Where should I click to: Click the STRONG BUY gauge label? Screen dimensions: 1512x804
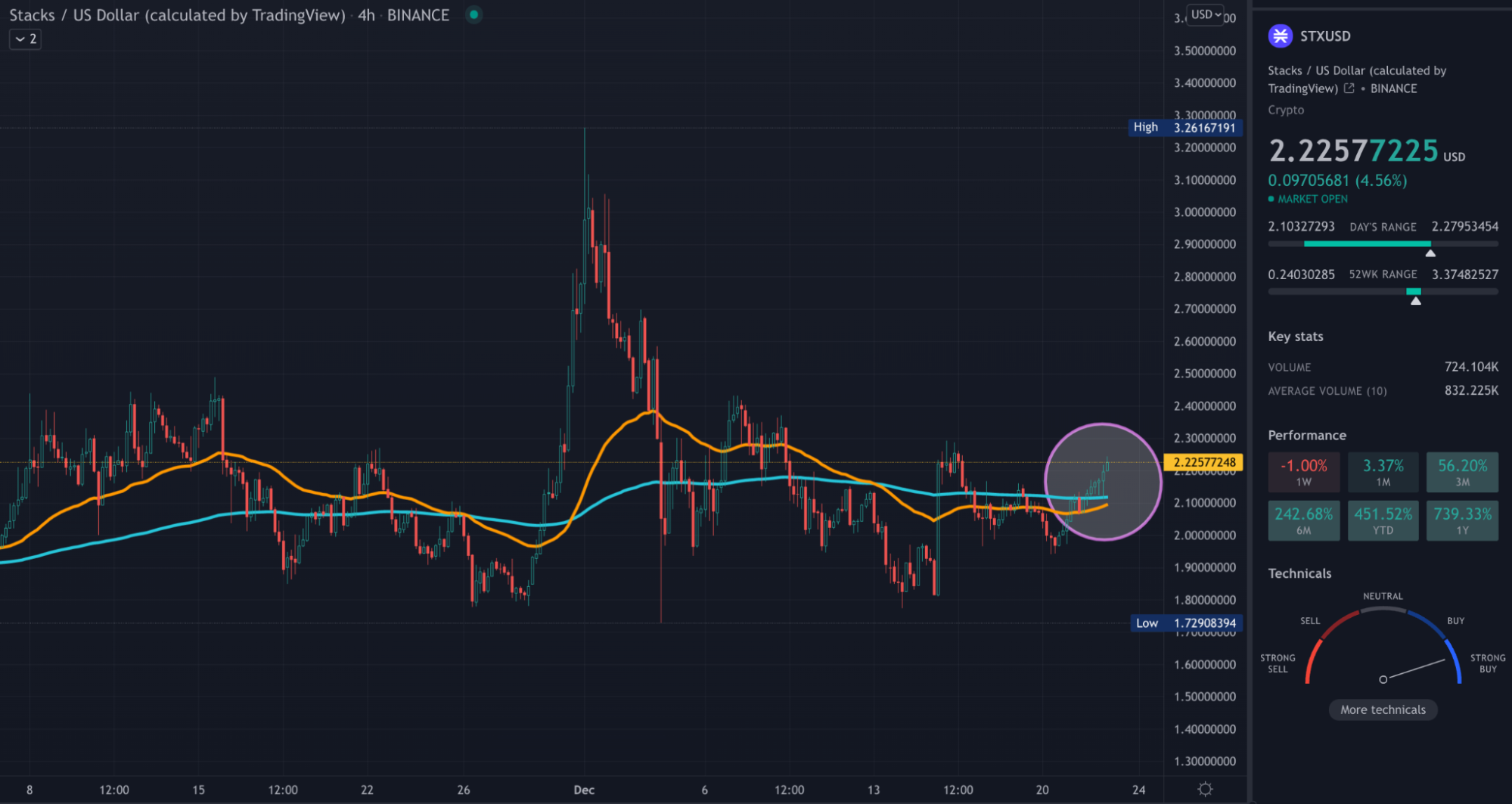(x=1487, y=663)
